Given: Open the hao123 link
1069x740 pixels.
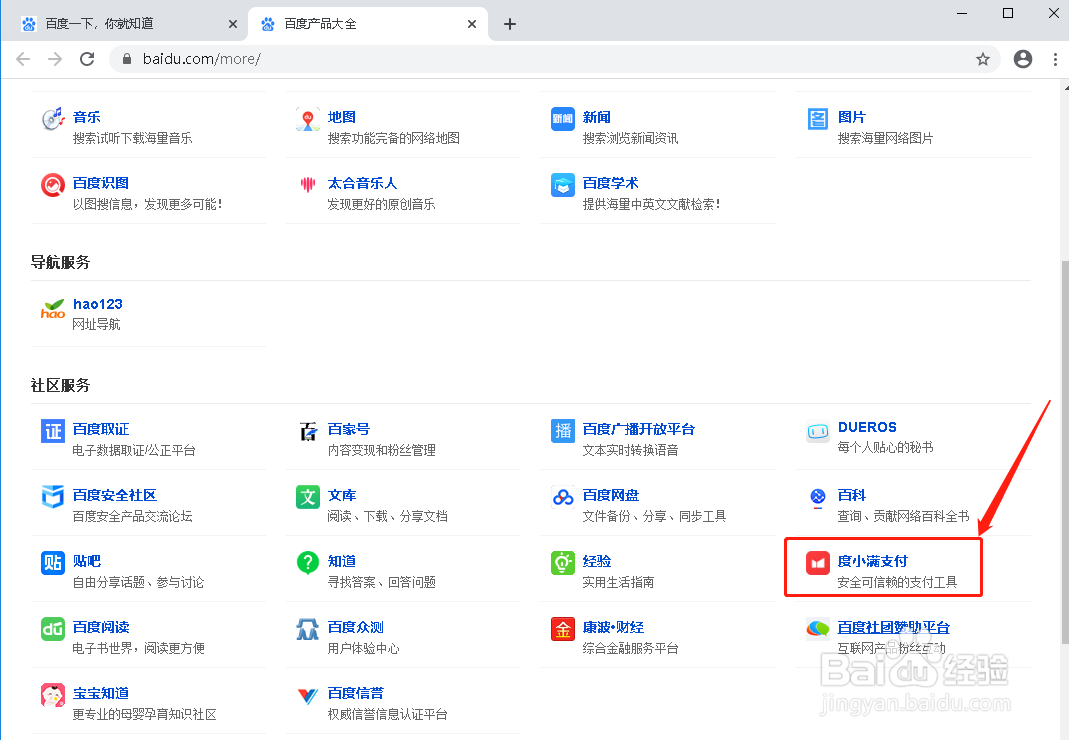Looking at the screenshot, I should pos(97,304).
